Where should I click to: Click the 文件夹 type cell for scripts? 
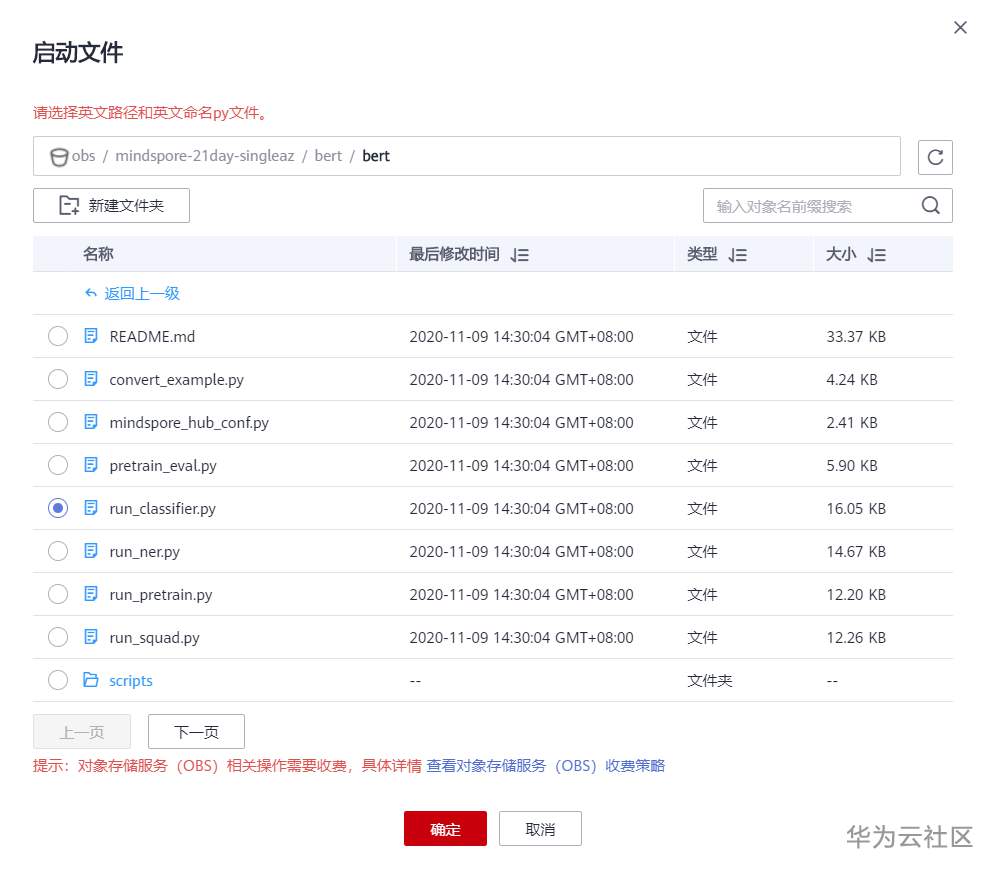pyautogui.click(x=709, y=681)
